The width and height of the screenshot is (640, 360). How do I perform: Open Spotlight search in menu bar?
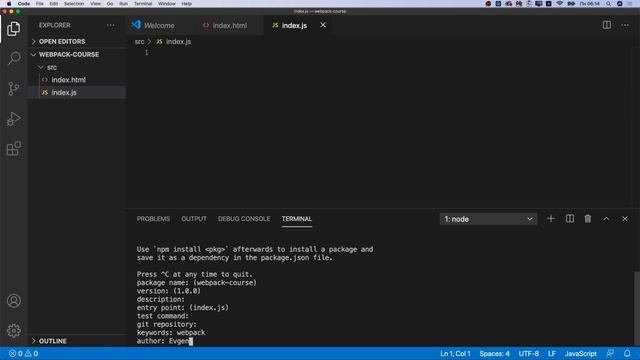tap(608, 4)
